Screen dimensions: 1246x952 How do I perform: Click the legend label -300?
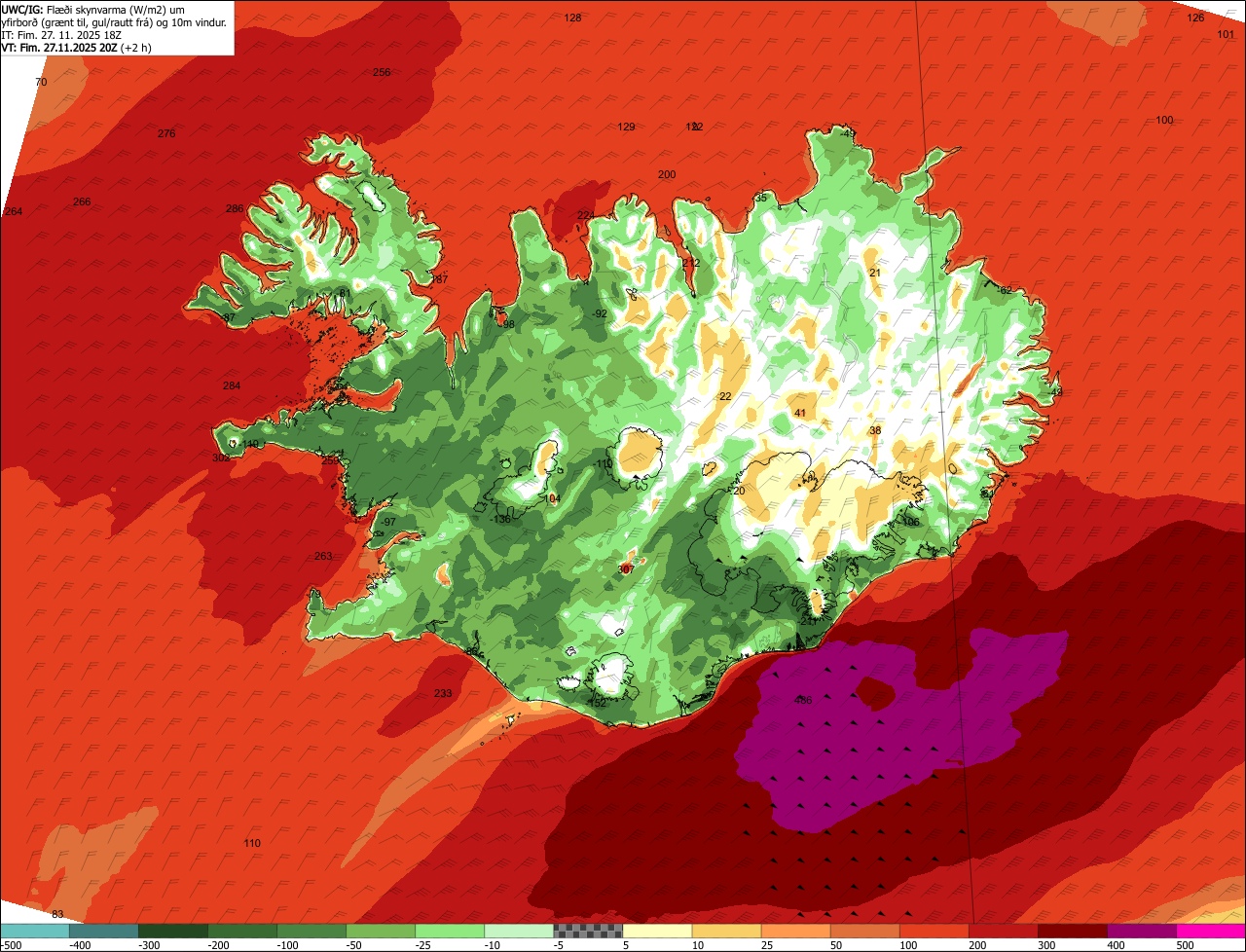coord(148,945)
